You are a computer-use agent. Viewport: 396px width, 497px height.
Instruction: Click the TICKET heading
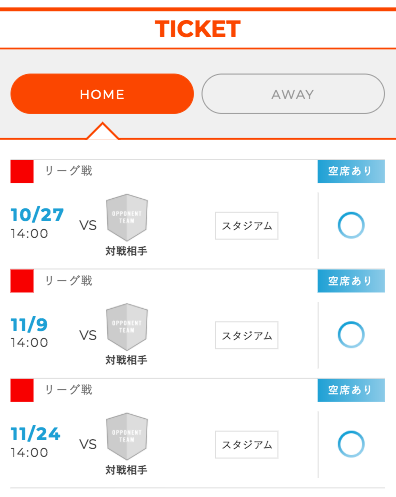point(198,29)
